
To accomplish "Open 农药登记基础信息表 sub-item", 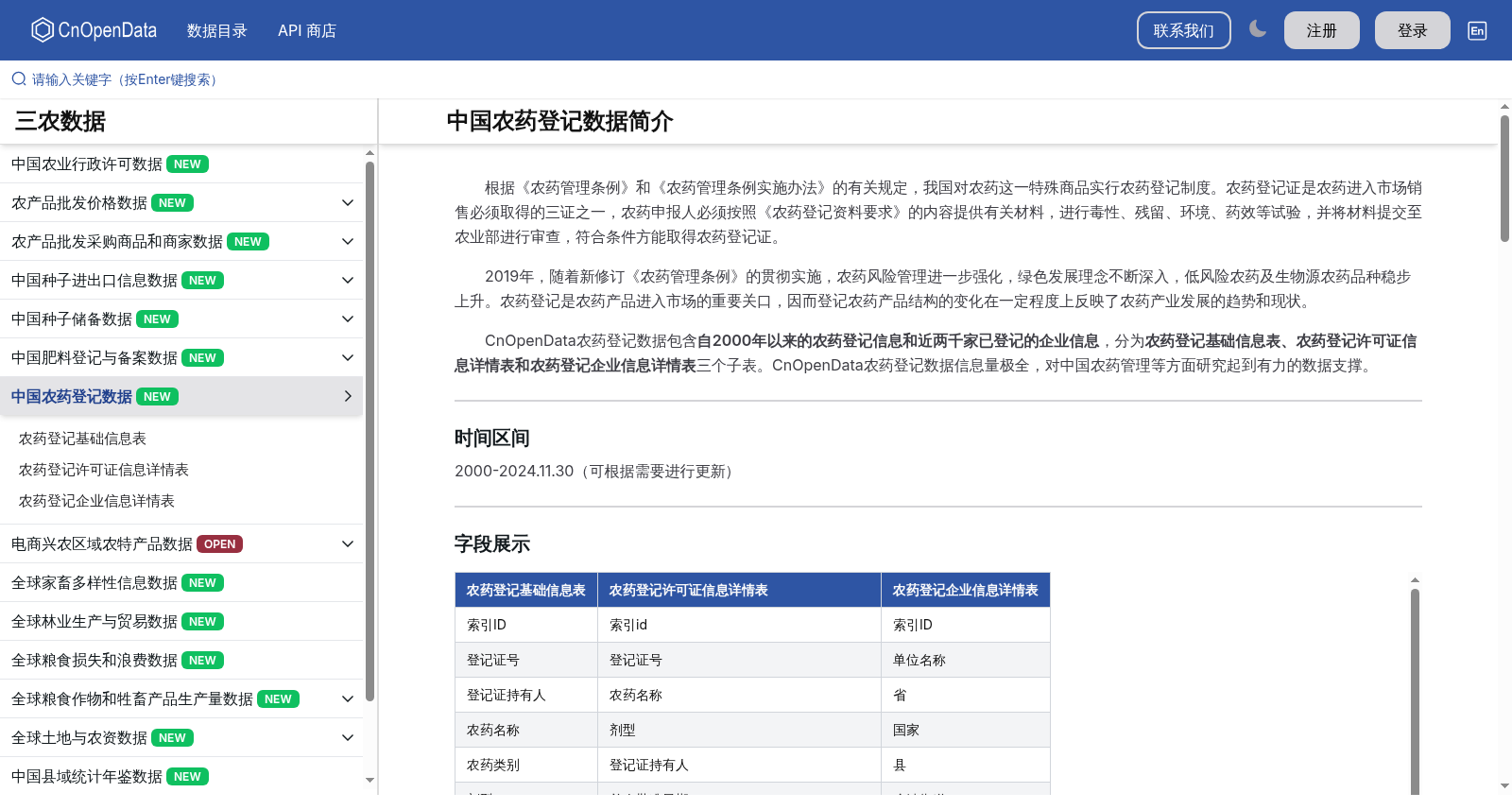I will tap(83, 439).
